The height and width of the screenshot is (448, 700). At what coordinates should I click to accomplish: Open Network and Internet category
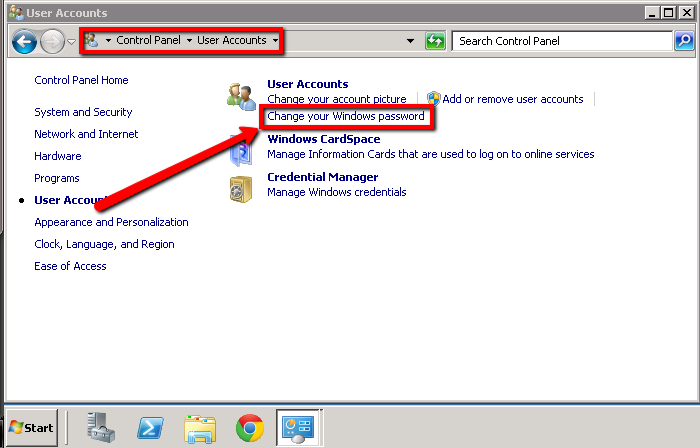pyautogui.click(x=86, y=134)
